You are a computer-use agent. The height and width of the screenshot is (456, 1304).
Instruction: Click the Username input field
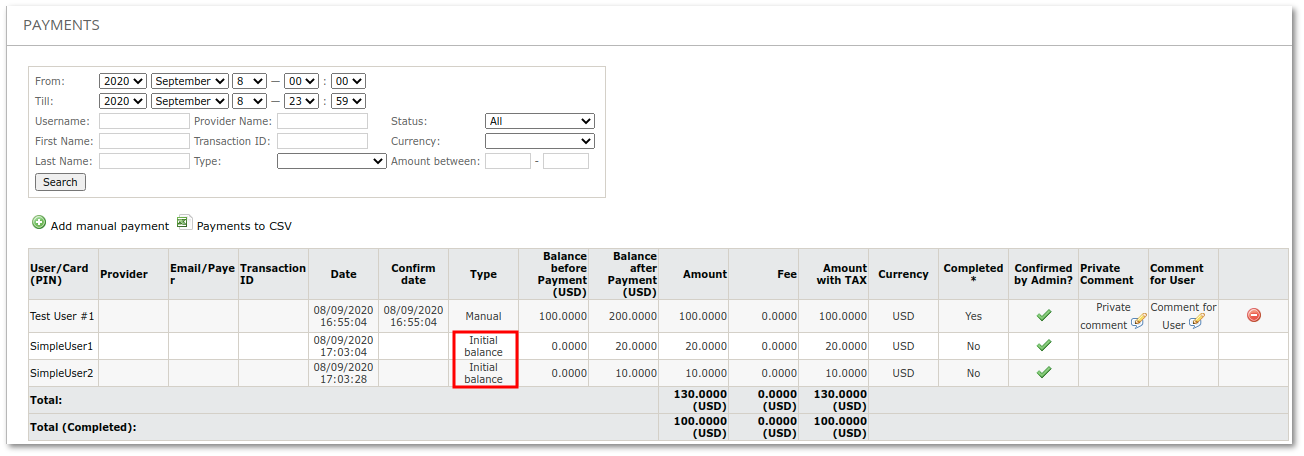tap(144, 121)
